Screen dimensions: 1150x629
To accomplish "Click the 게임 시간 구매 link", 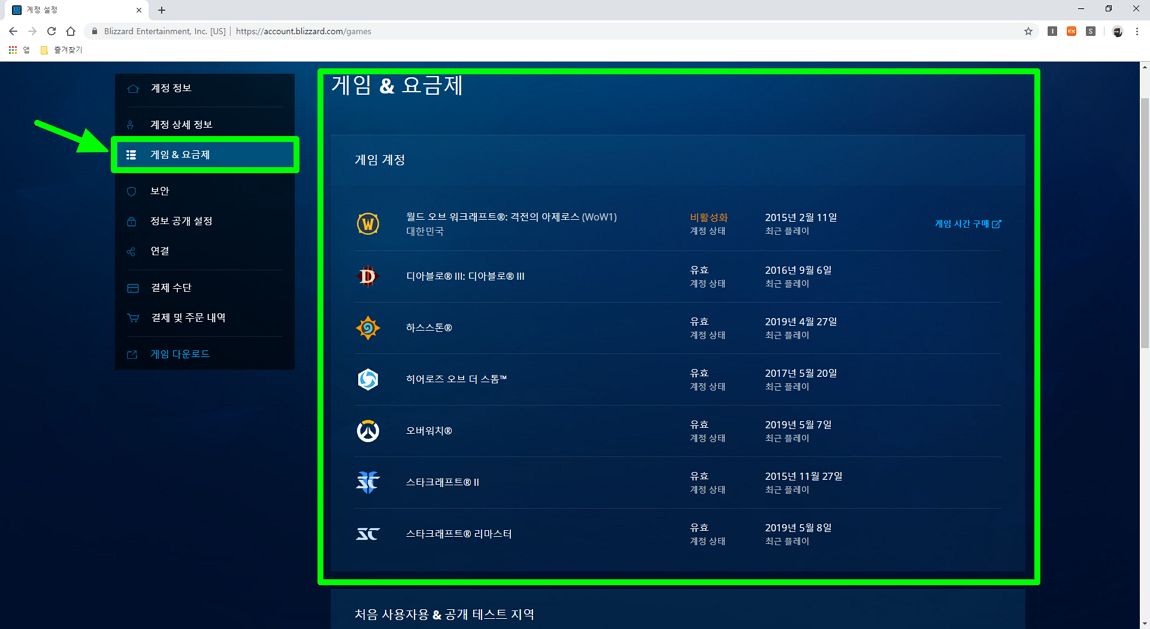I will pos(967,224).
